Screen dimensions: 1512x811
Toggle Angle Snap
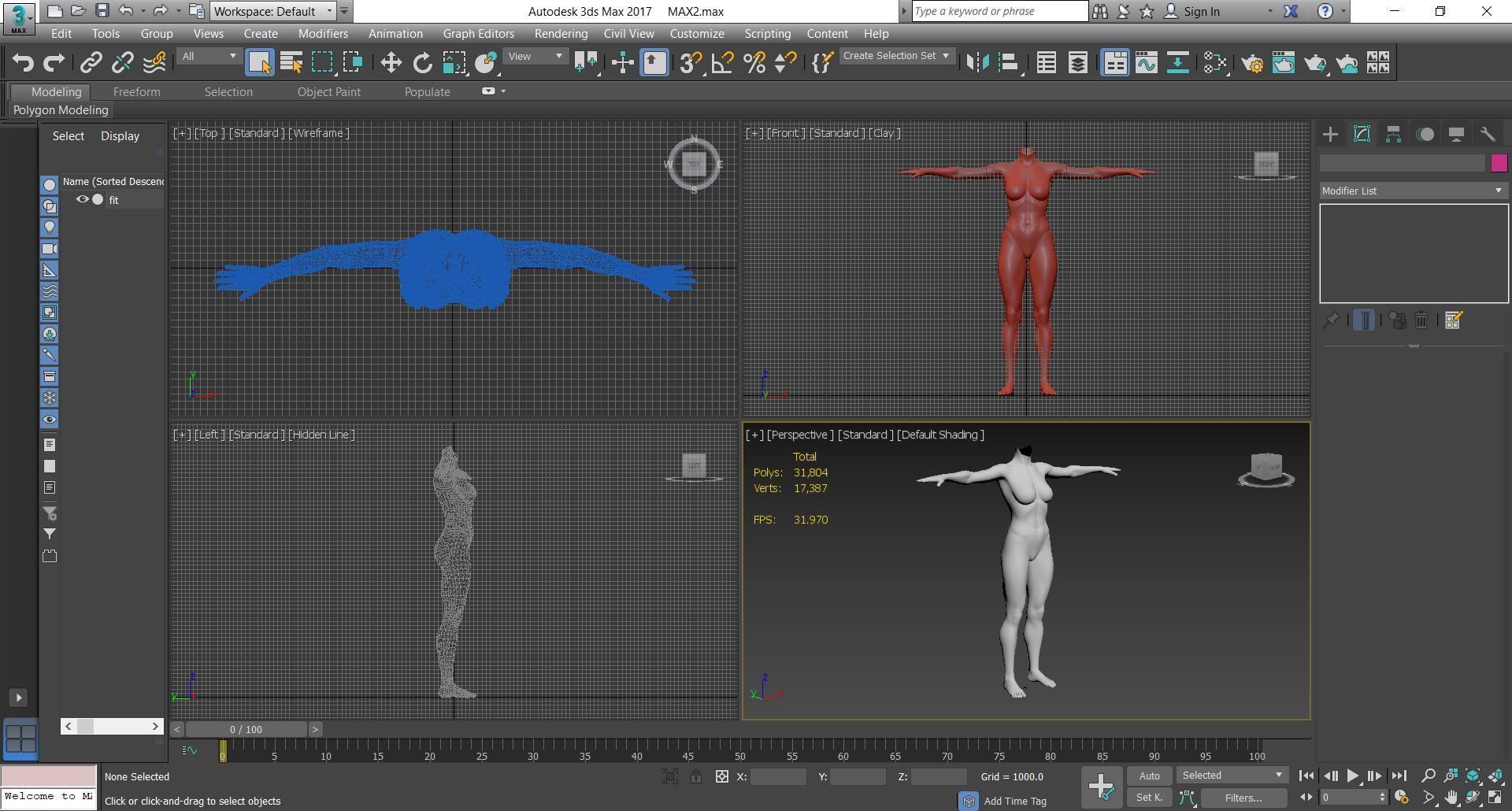tap(722, 62)
